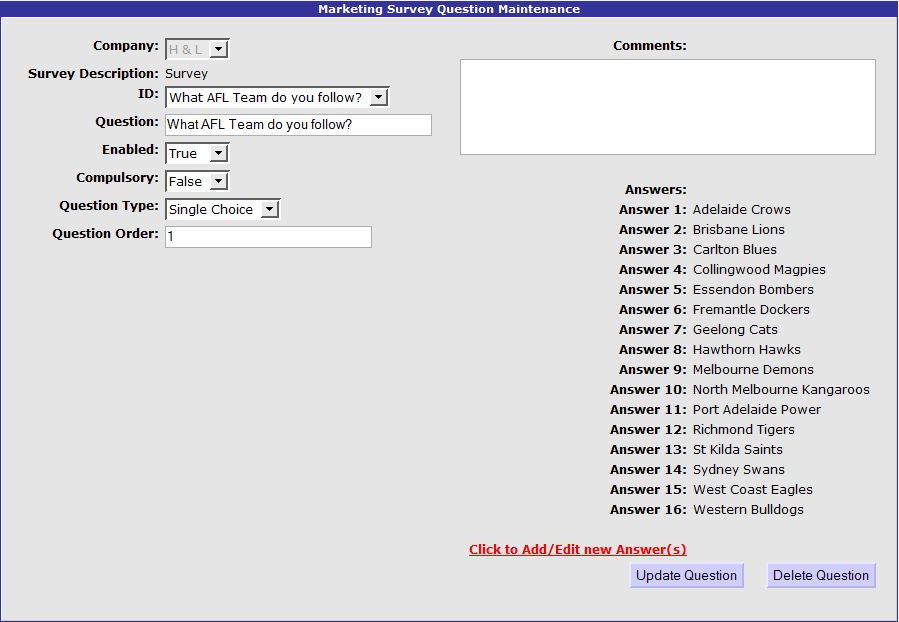Click the West Coast Eagles answer
This screenshot has height=622, width=899.
click(753, 490)
